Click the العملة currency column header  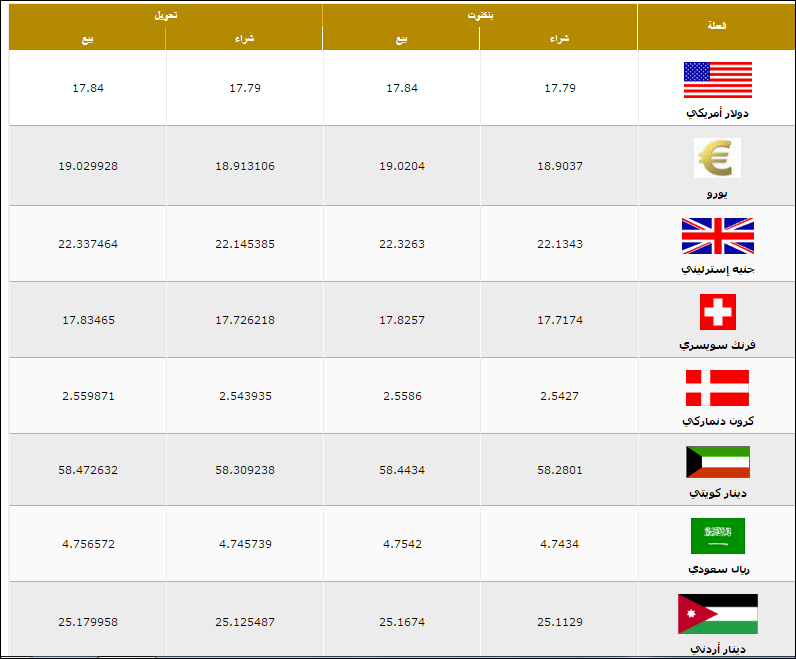click(x=716, y=26)
